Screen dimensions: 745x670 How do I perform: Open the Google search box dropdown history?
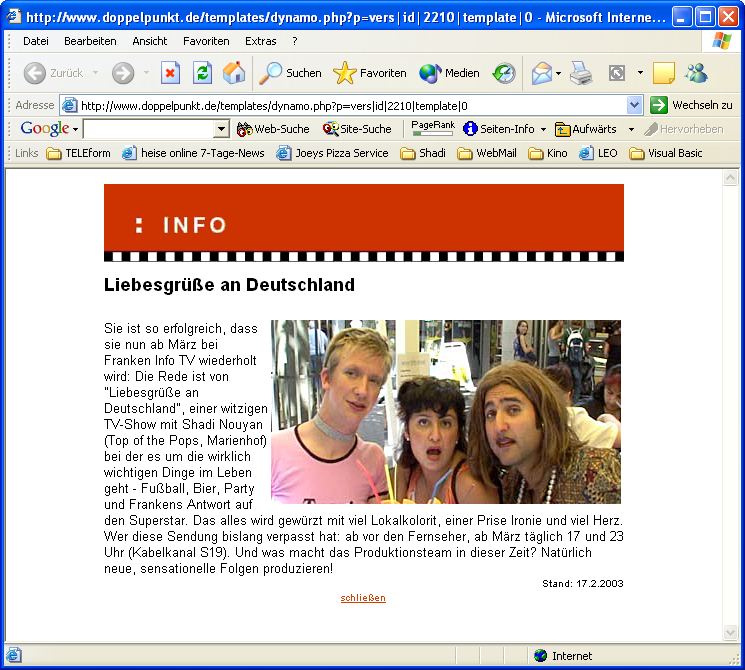pos(222,129)
